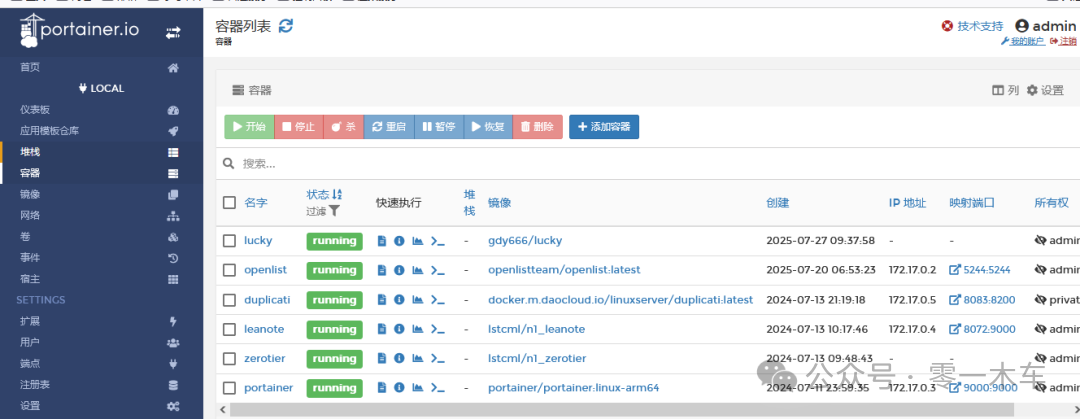1080x419 pixels.
Task: Open 堆栈 stacks in sidebar
Action: [101, 152]
